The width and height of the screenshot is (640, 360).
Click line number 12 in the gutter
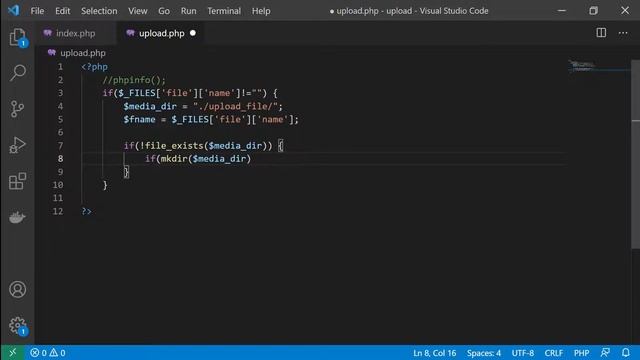click(x=58, y=211)
